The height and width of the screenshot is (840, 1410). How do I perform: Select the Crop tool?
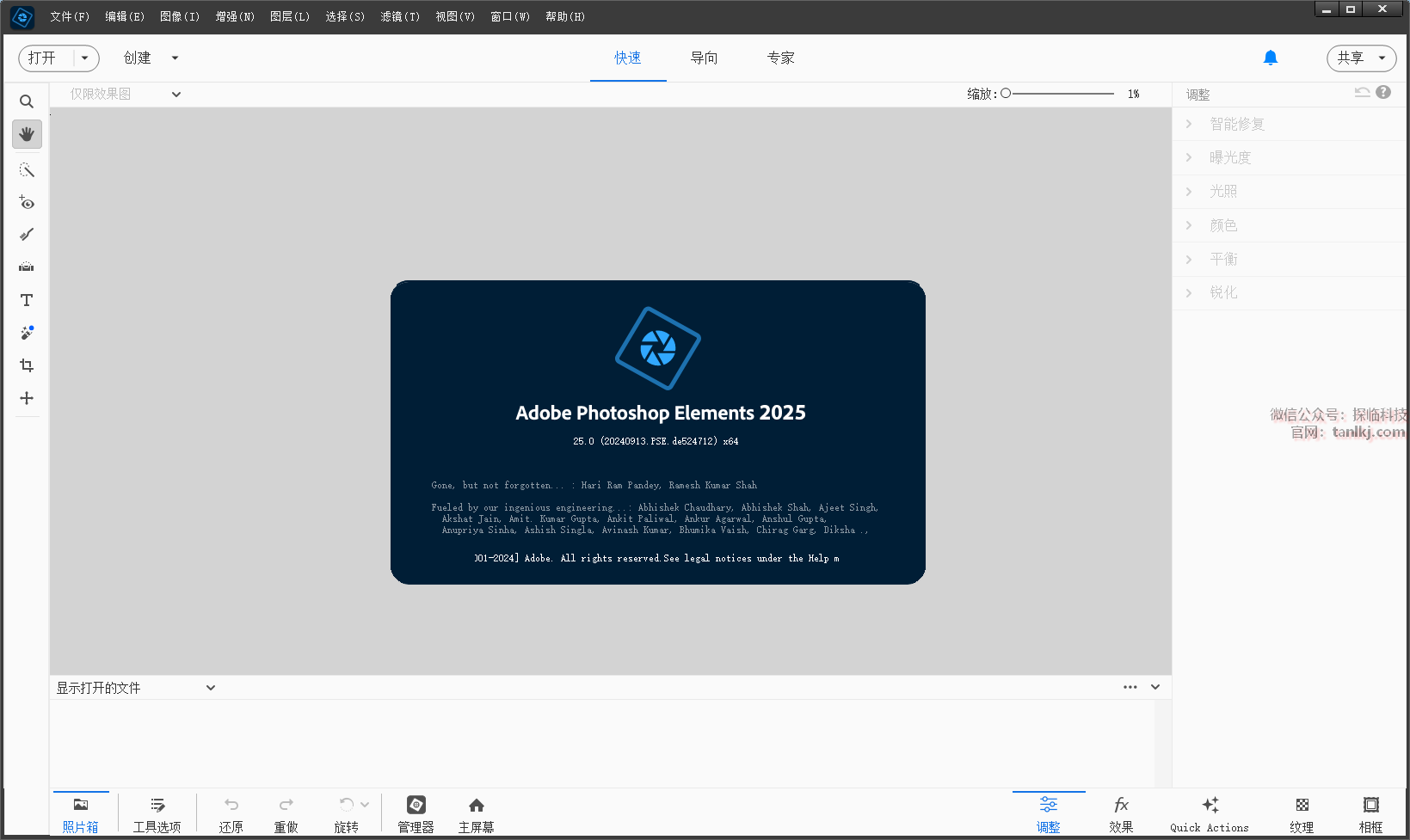(27, 365)
